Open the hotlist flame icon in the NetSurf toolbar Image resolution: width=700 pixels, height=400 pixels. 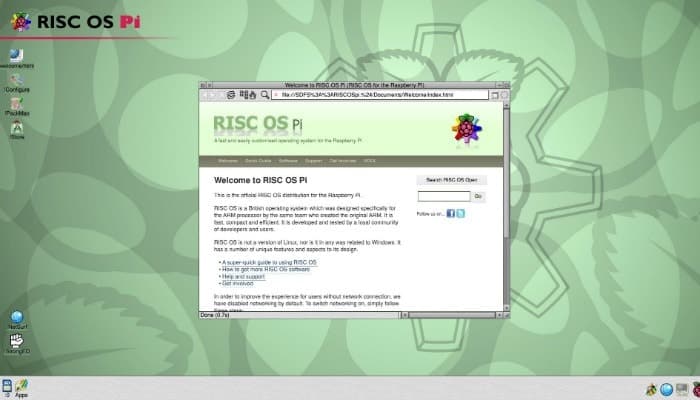pyautogui.click(x=252, y=95)
